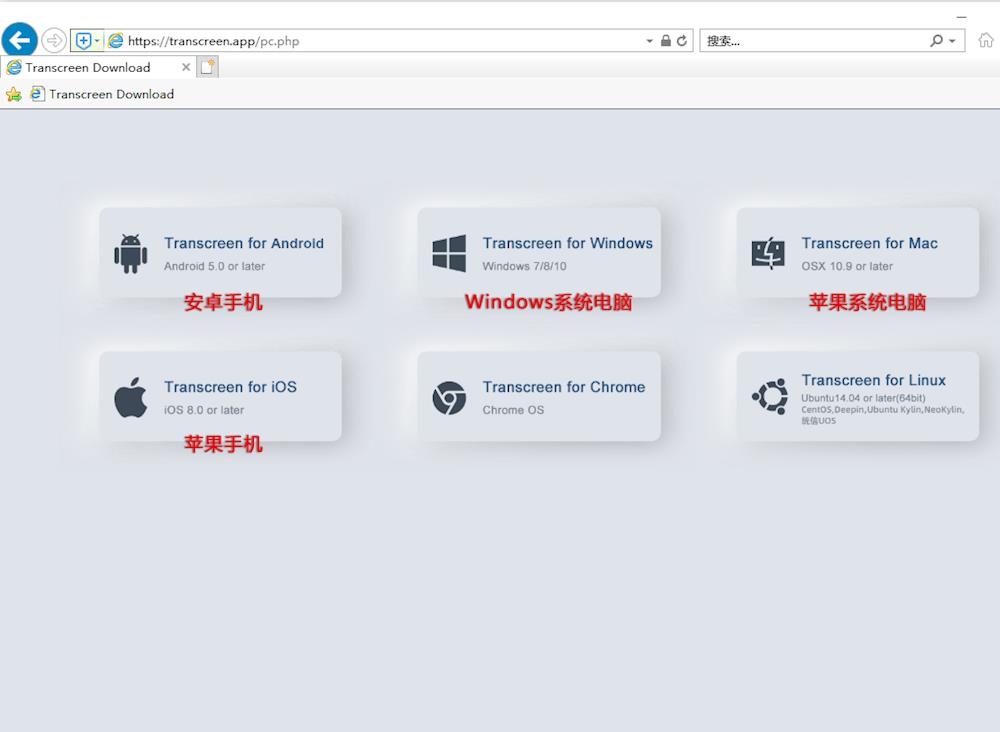The width and height of the screenshot is (1000, 732).
Task: Expand the shield icon dropdown arrow
Action: tap(98, 41)
